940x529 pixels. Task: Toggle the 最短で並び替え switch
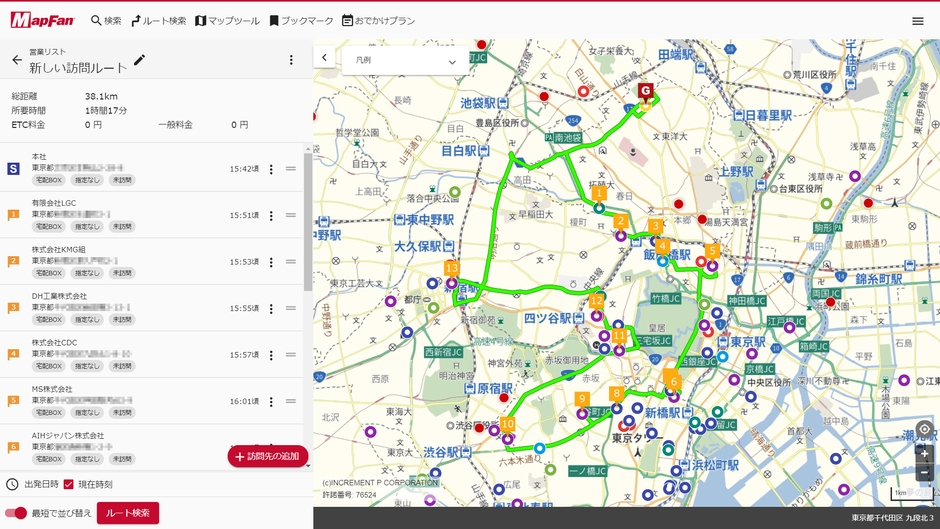click(x=15, y=513)
